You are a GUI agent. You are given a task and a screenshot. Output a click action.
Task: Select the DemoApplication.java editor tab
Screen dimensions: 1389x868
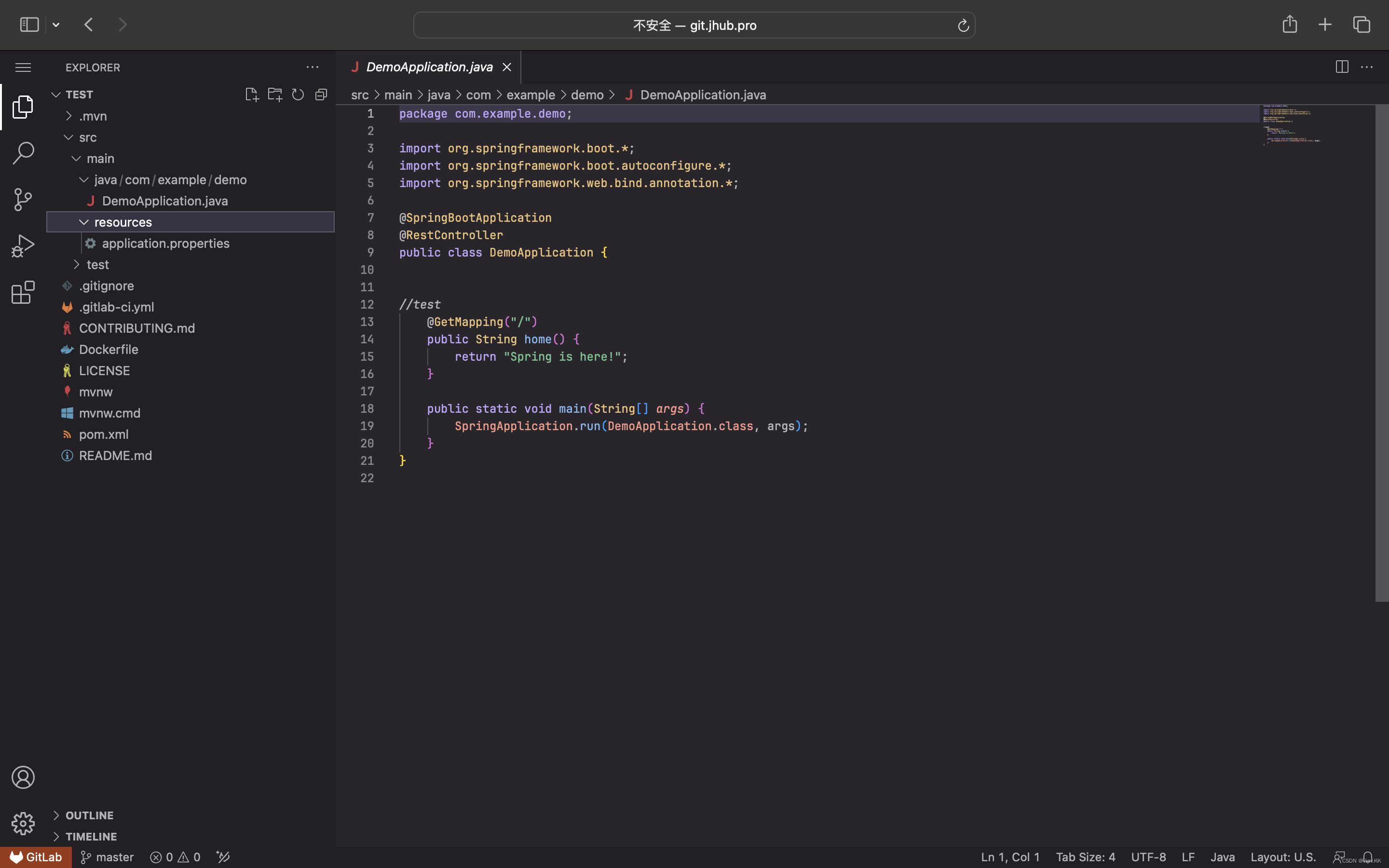(429, 67)
